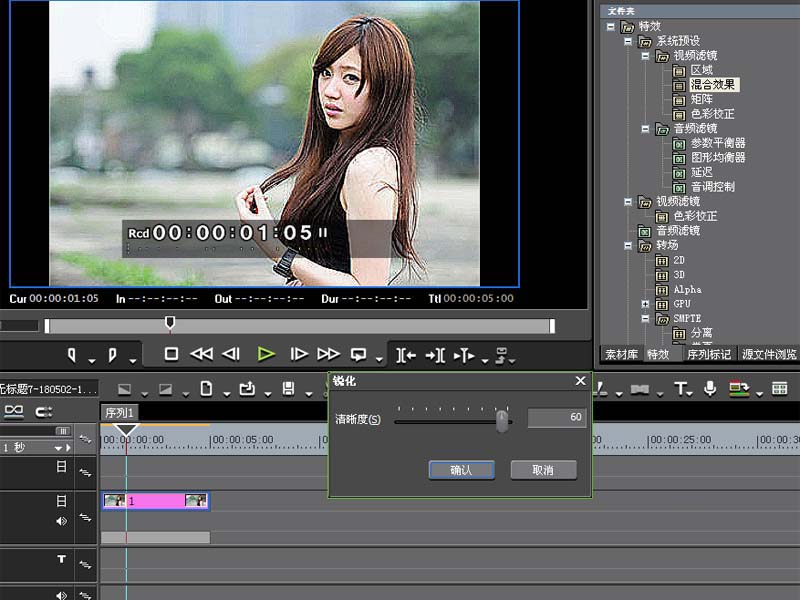Click the Rewind double-arrow icon
The image size is (800, 600).
[202, 354]
